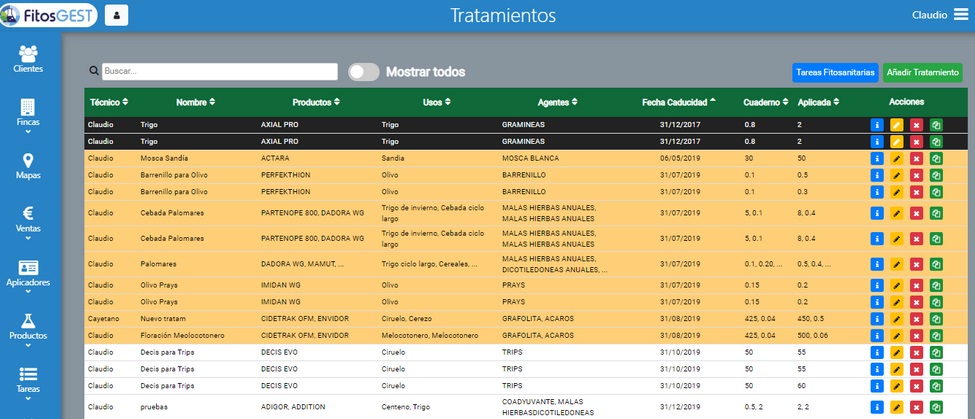This screenshot has width=975, height=419.
Task: Click the Acciones column header
Action: click(906, 102)
